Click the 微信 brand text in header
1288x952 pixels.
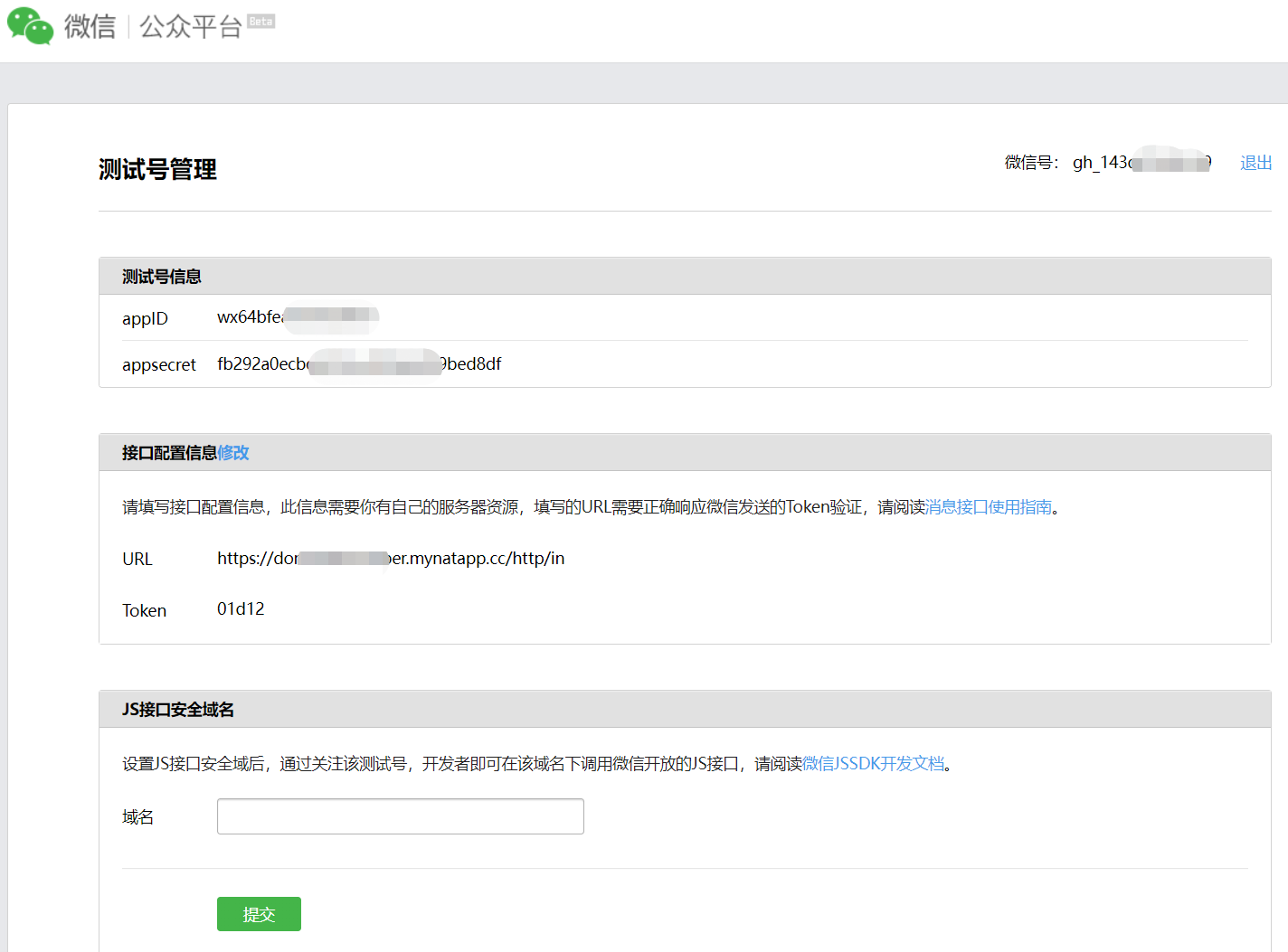point(90,27)
